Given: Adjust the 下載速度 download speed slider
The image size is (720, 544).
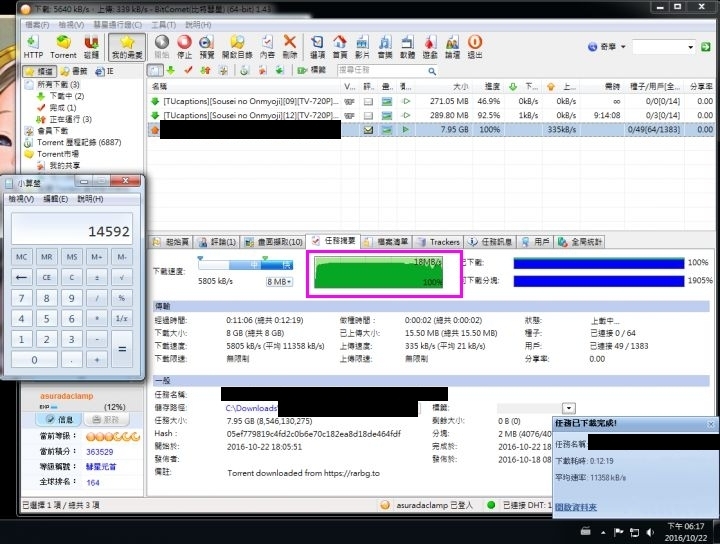Looking at the screenshot, I should point(246,264).
